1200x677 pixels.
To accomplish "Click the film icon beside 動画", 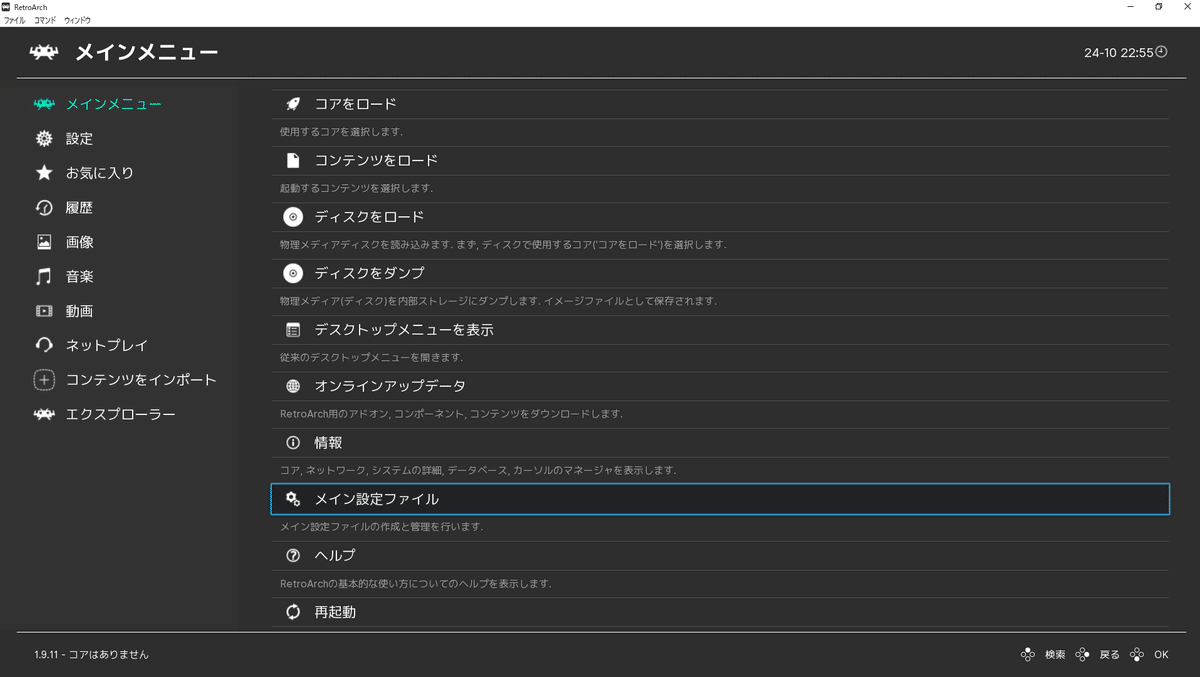I will pyautogui.click(x=44, y=311).
